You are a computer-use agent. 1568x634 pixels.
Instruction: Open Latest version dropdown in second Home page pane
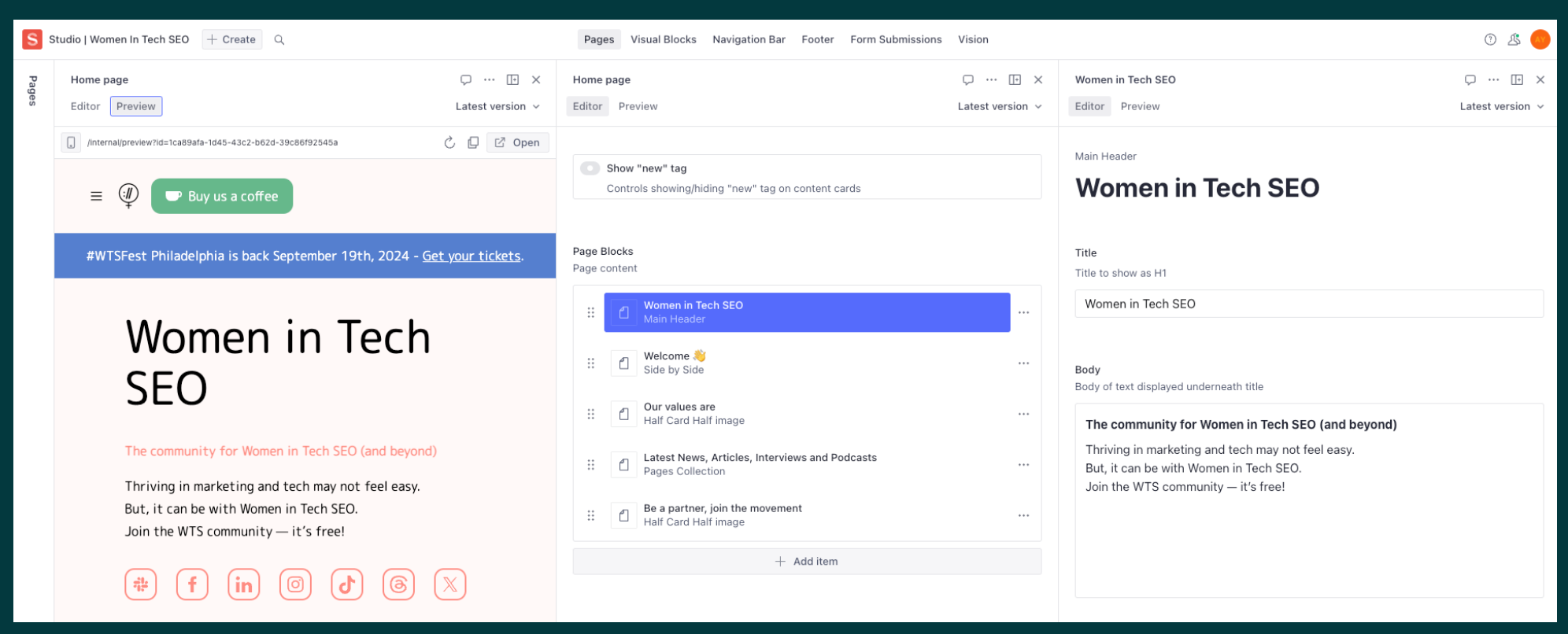pyautogui.click(x=1000, y=106)
